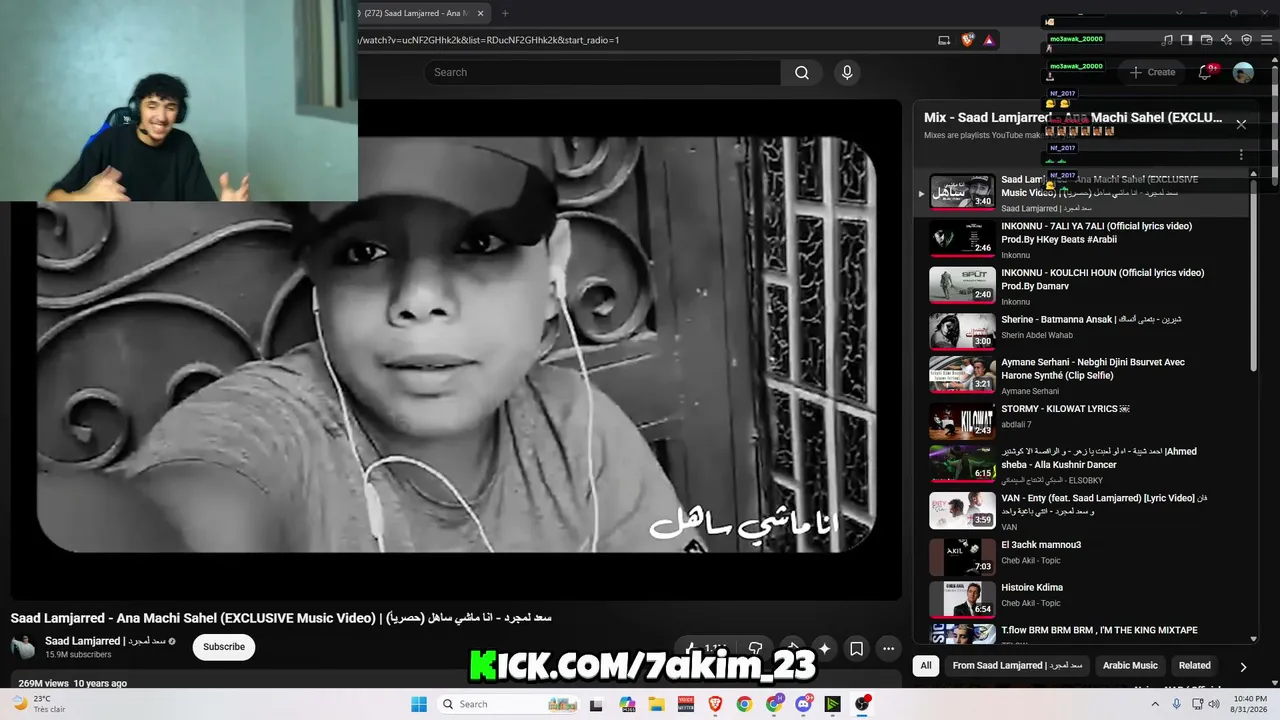Toggle the Brave sidebar panel icon
Image resolution: width=1280 pixels, height=720 pixels.
[x=1187, y=40]
